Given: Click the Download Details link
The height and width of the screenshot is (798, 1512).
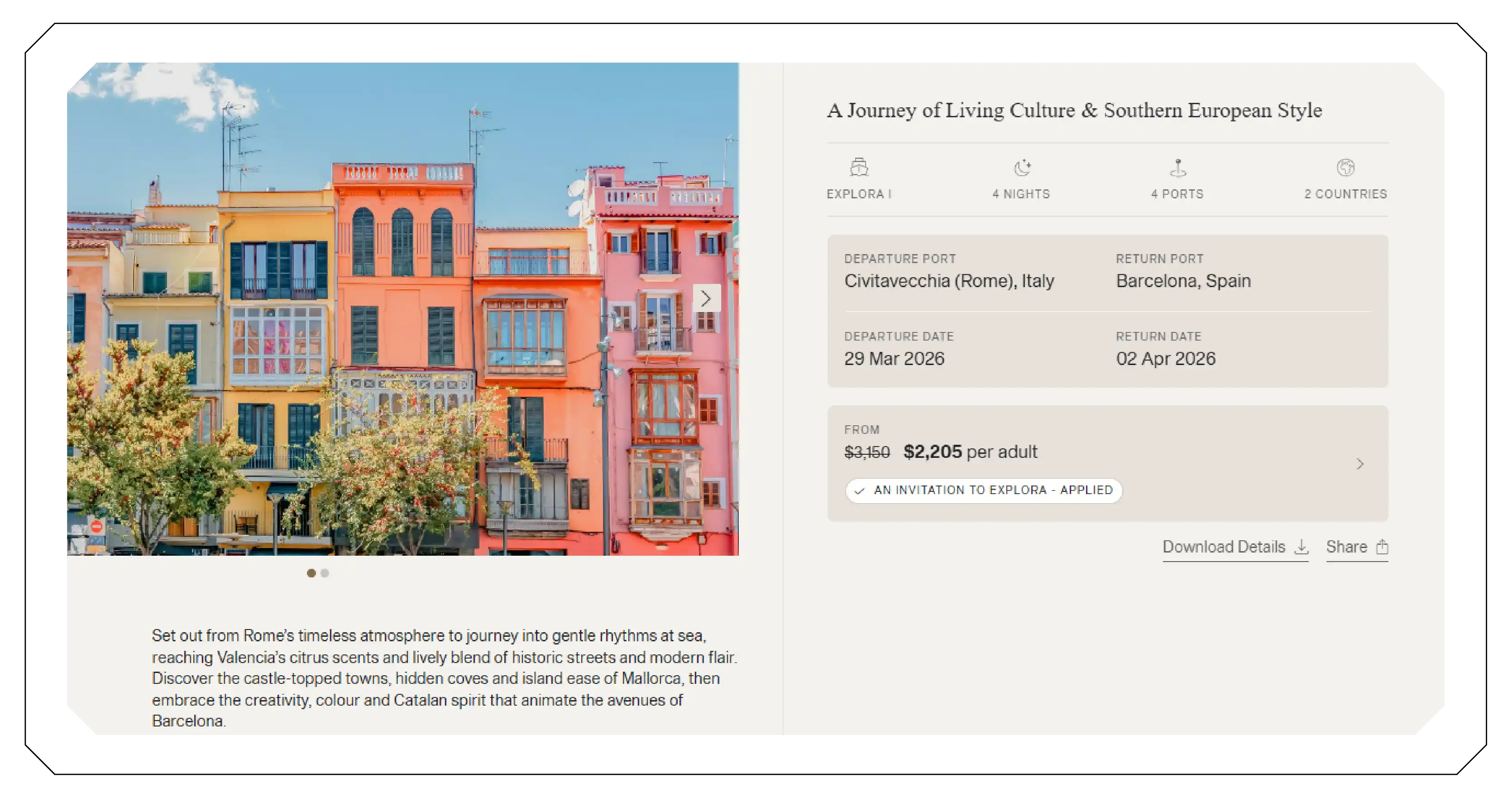Looking at the screenshot, I should coord(1224,546).
